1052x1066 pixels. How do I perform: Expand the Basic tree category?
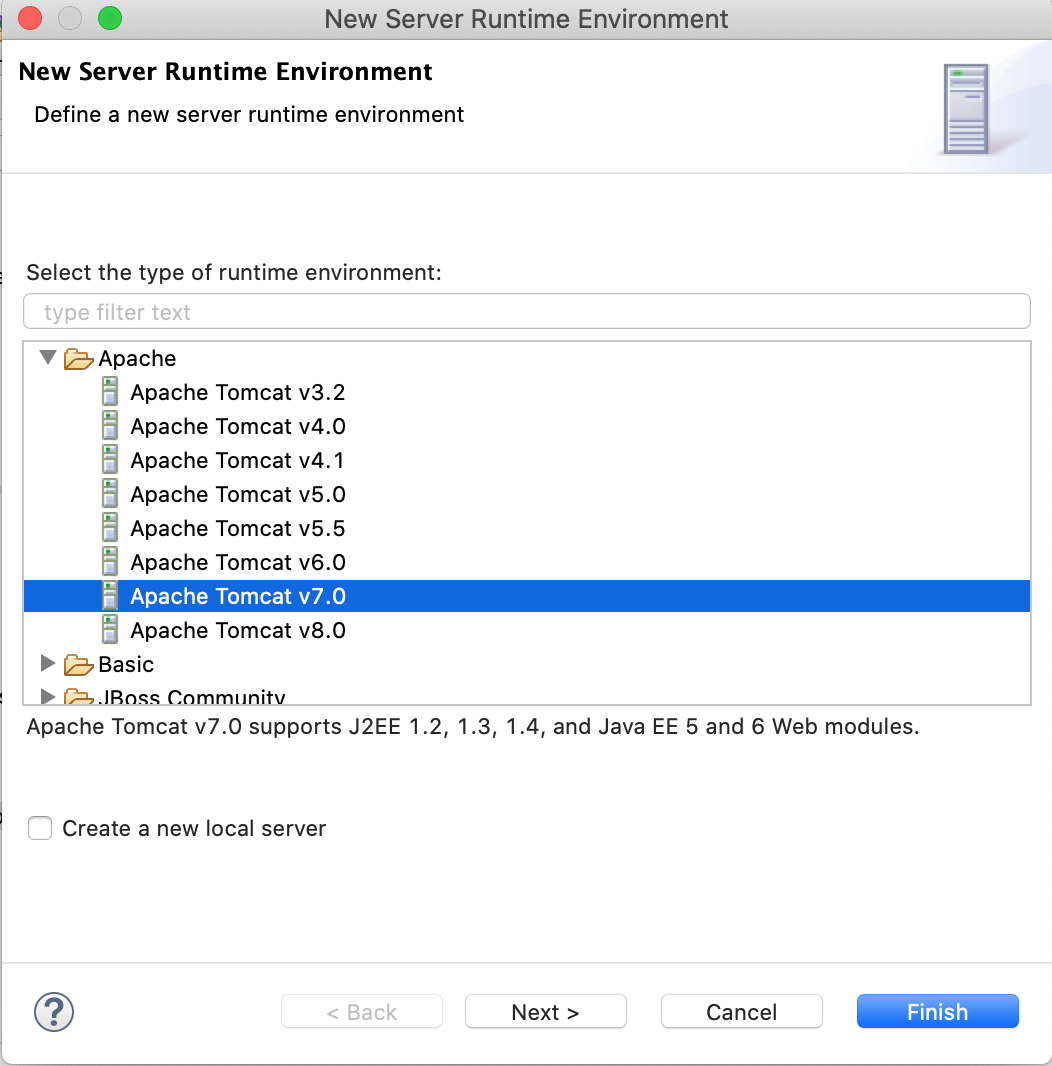(48, 663)
